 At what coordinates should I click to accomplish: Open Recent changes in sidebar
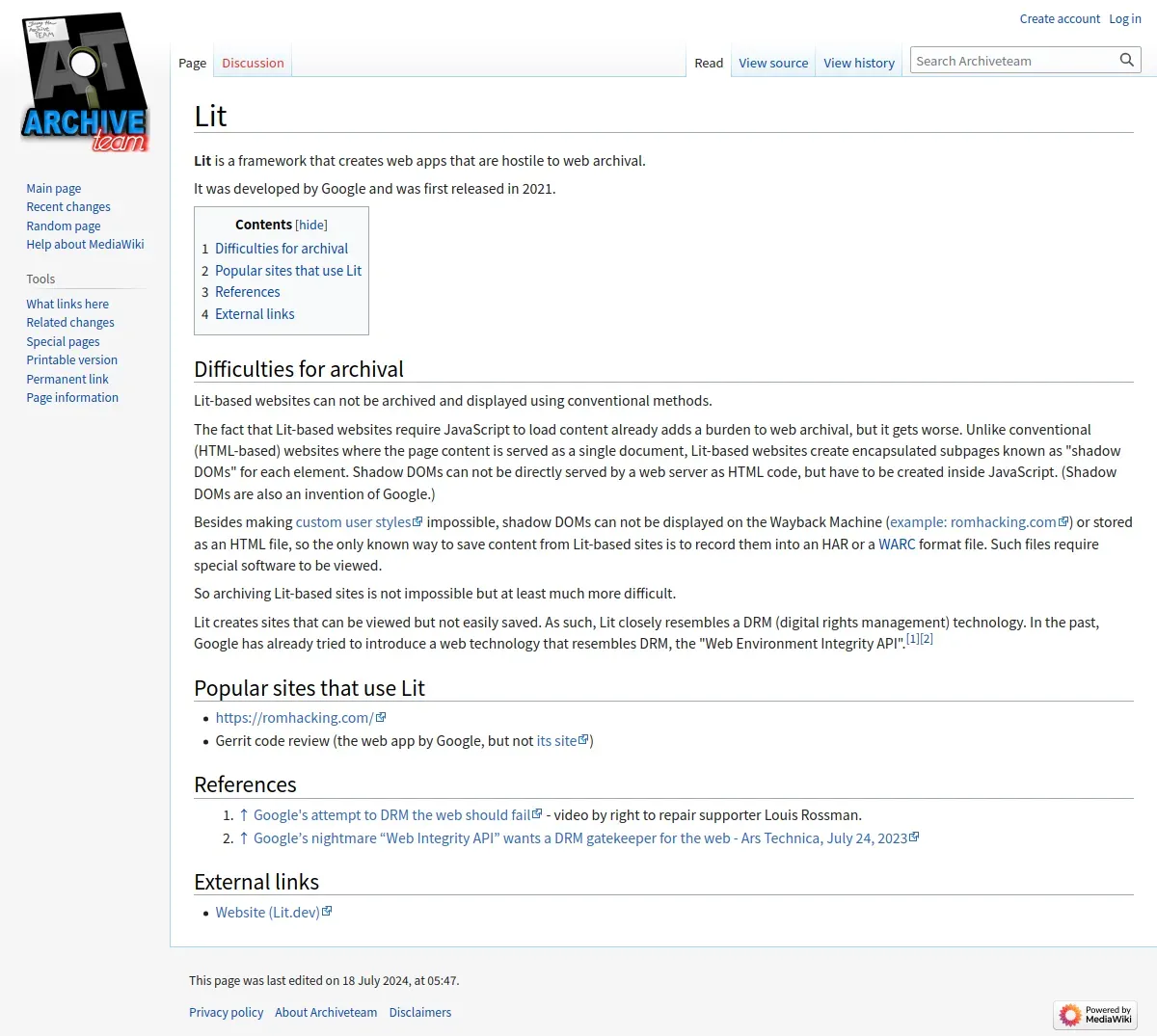[x=68, y=206]
